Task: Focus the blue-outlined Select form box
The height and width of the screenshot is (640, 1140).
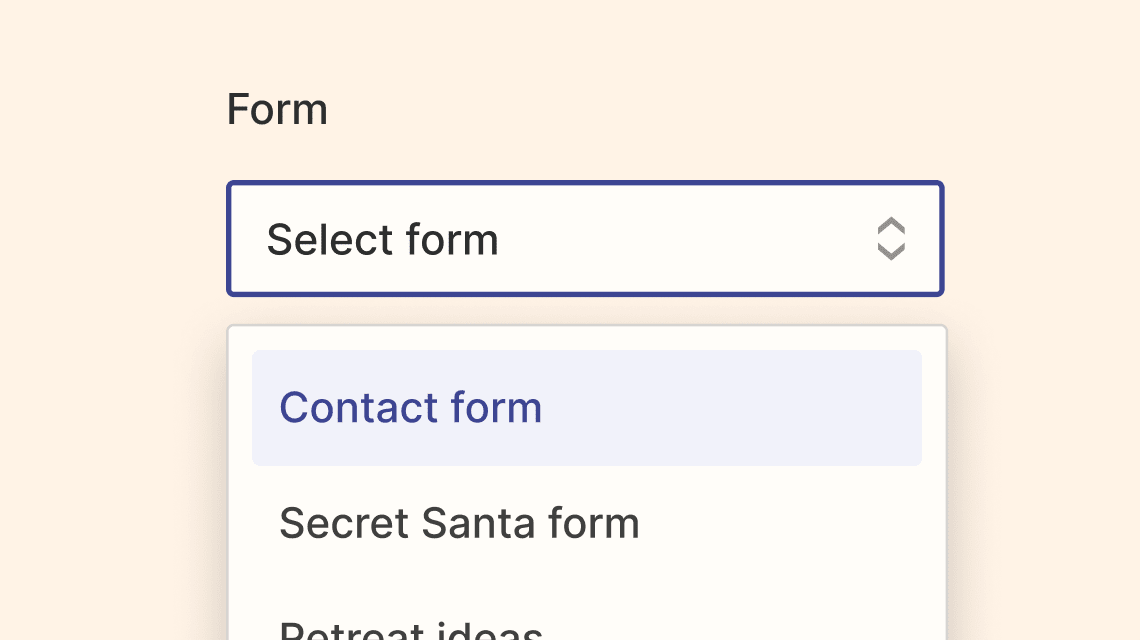Action: [585, 239]
